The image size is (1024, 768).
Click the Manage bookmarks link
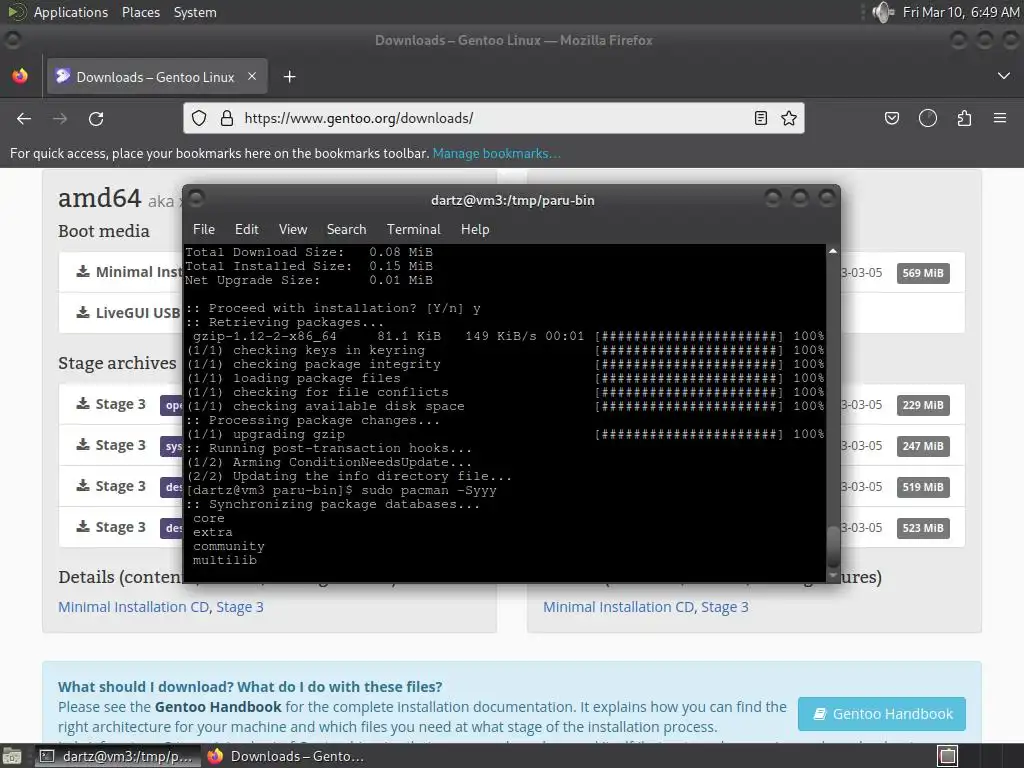point(496,153)
